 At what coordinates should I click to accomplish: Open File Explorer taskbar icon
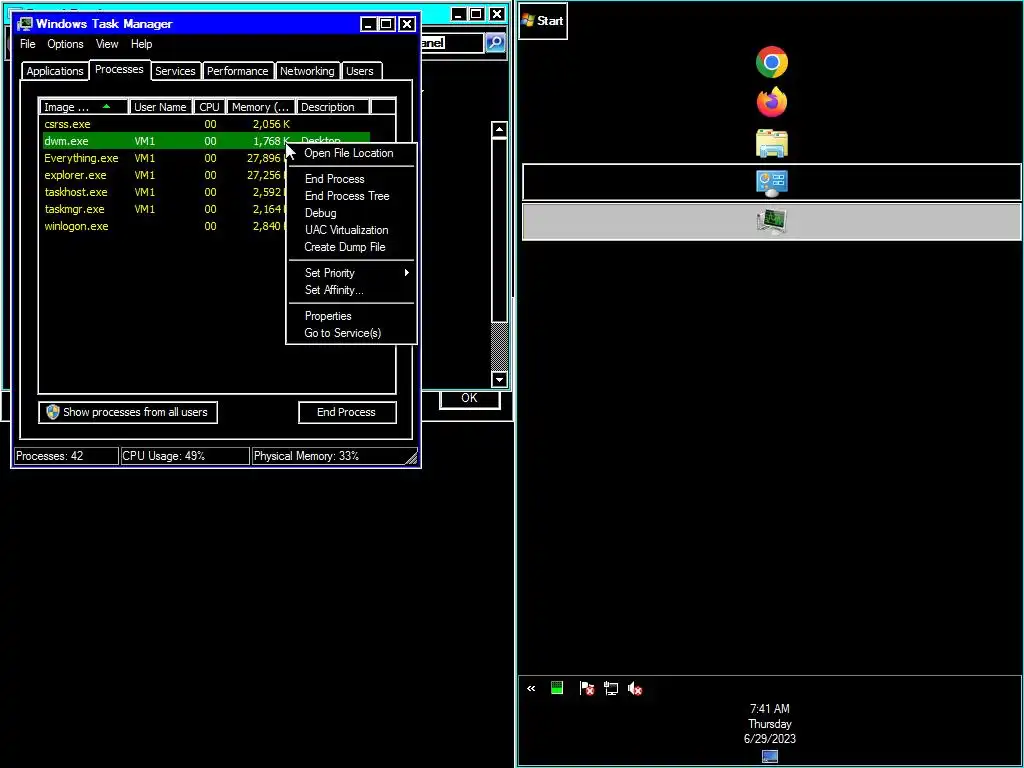pyautogui.click(x=771, y=143)
